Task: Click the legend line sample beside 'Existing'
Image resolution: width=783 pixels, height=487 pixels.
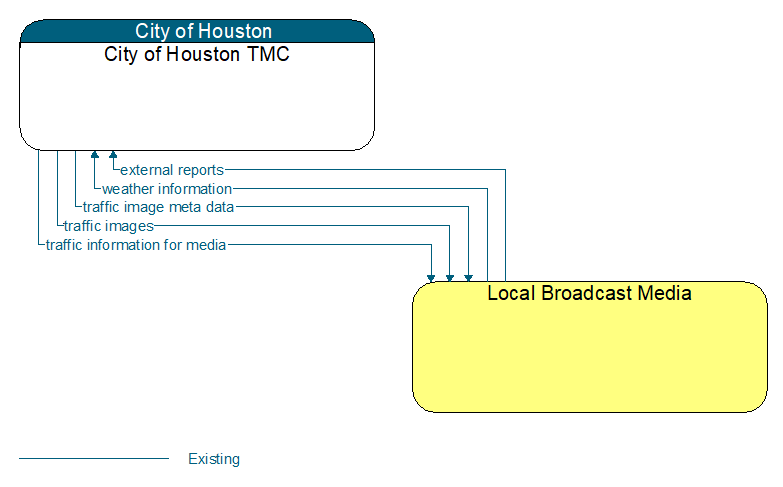Action: coord(94,458)
